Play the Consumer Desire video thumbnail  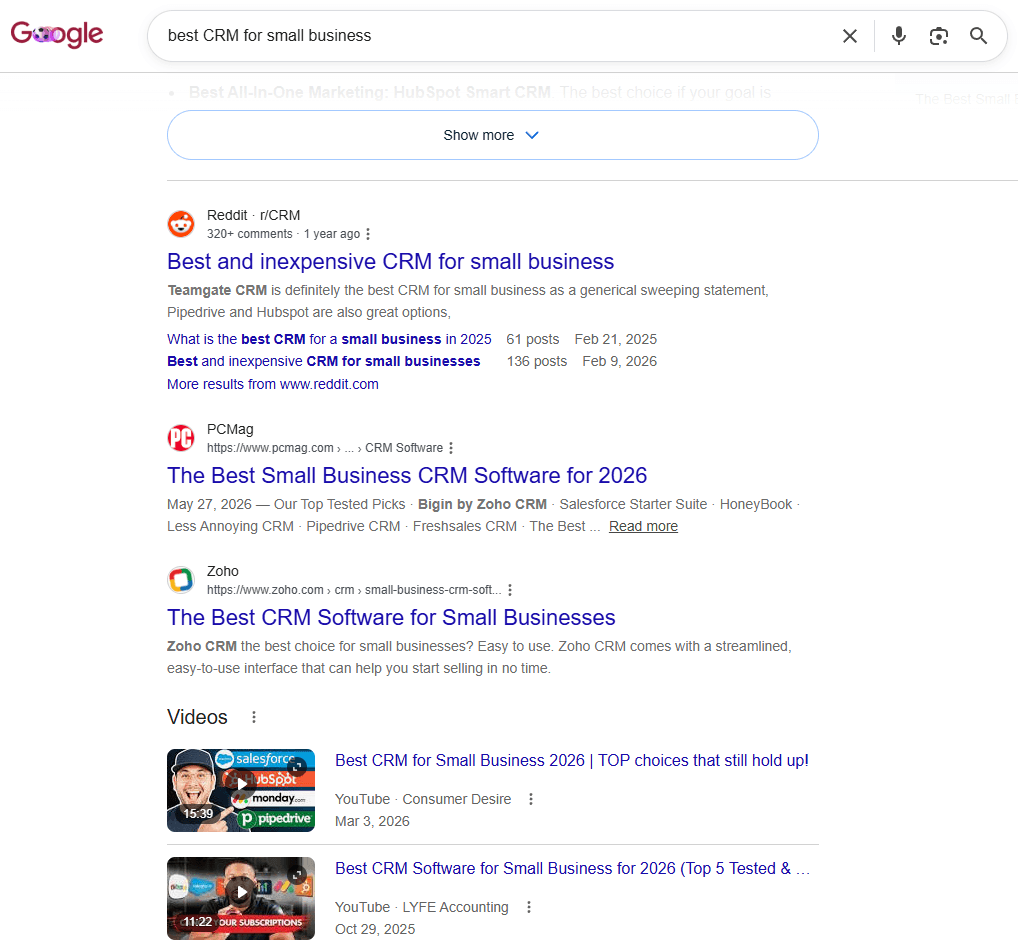[241, 791]
